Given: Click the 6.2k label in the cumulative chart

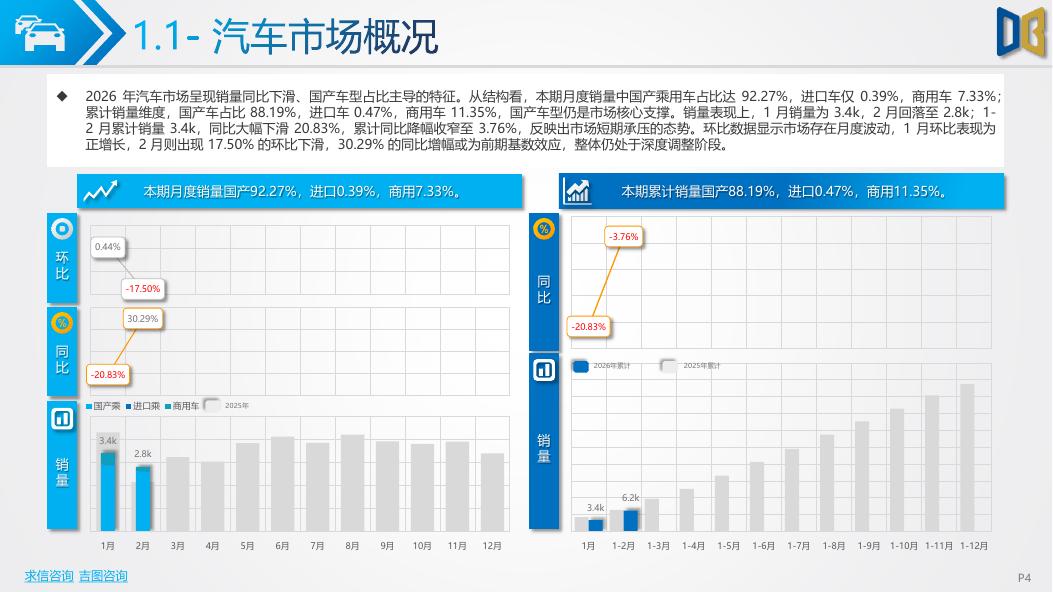Looking at the screenshot, I should pyautogui.click(x=630, y=497).
